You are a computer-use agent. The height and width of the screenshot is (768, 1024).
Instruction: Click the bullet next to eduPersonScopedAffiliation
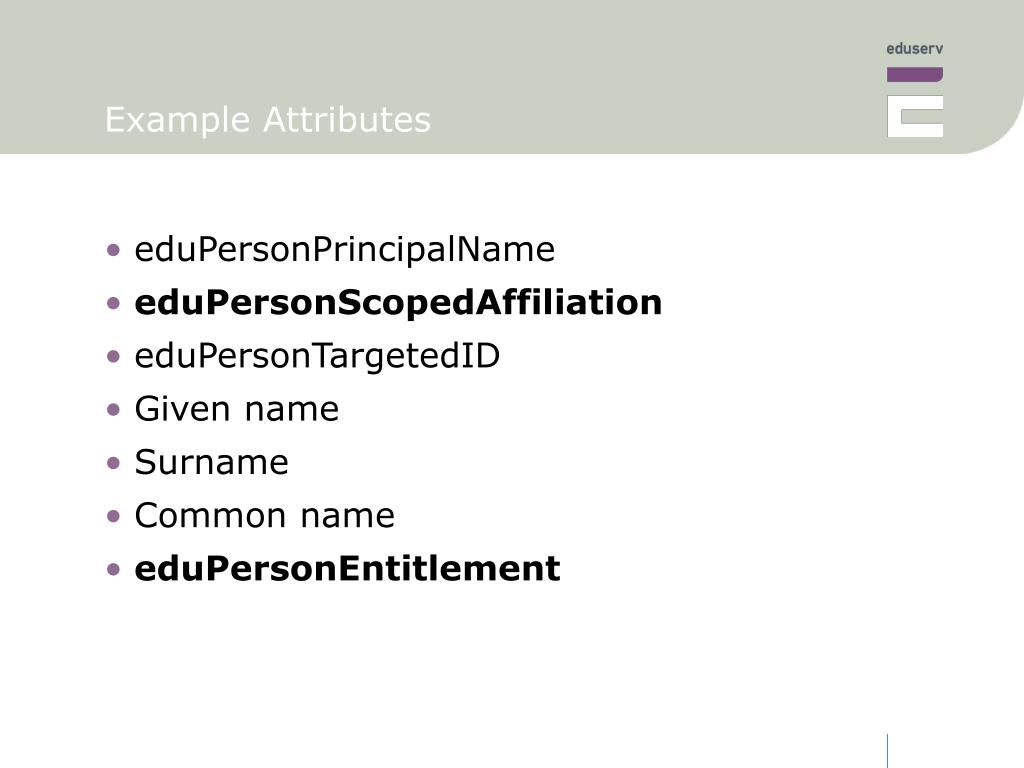point(116,302)
